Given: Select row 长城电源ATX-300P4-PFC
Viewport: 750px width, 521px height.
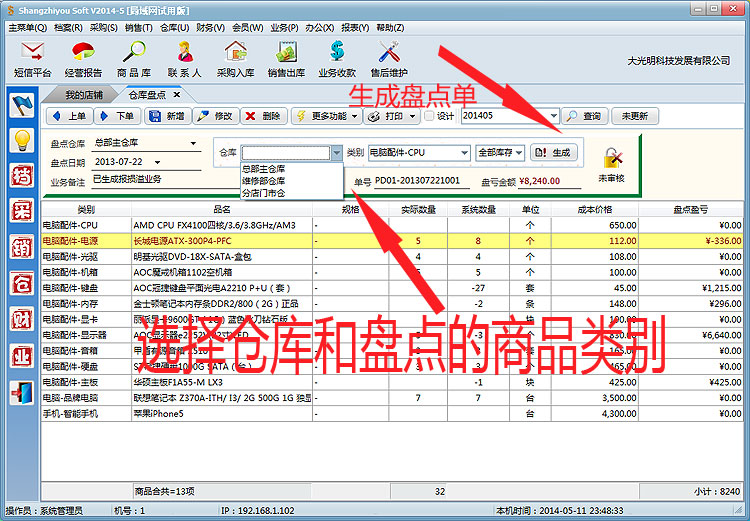Looking at the screenshot, I should (x=392, y=241).
